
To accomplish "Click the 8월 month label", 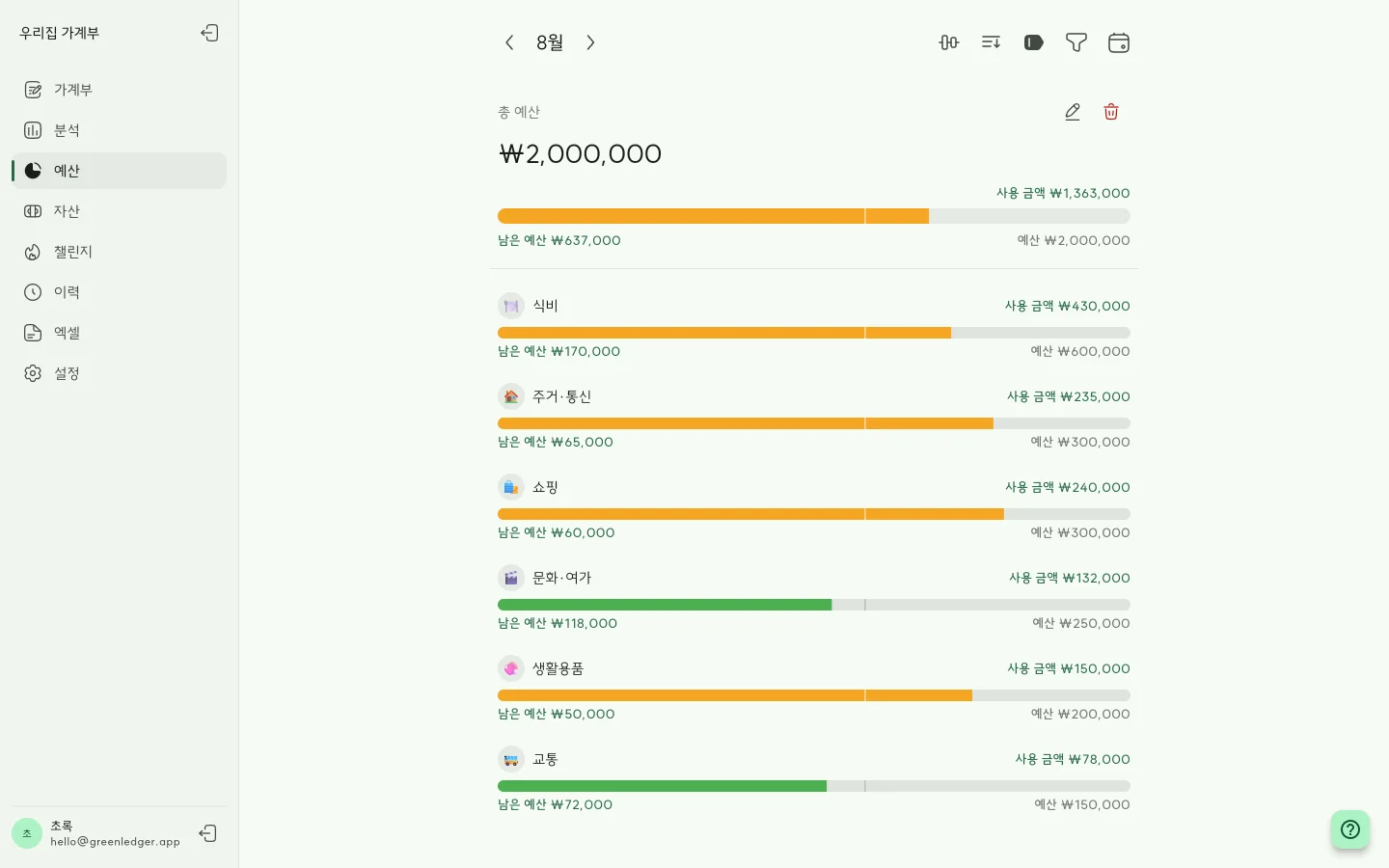I will pyautogui.click(x=550, y=42).
